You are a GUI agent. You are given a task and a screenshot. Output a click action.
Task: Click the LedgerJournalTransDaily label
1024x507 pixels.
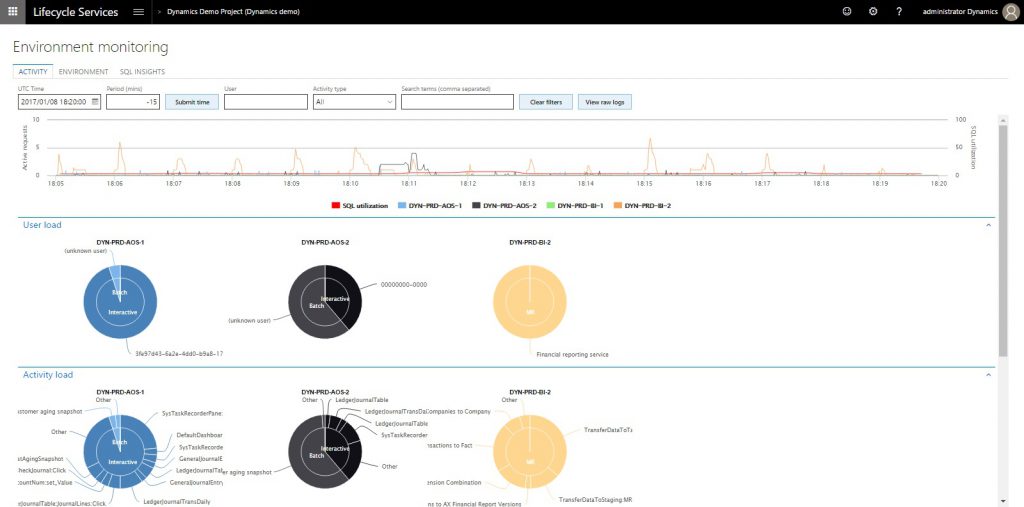pos(176,502)
